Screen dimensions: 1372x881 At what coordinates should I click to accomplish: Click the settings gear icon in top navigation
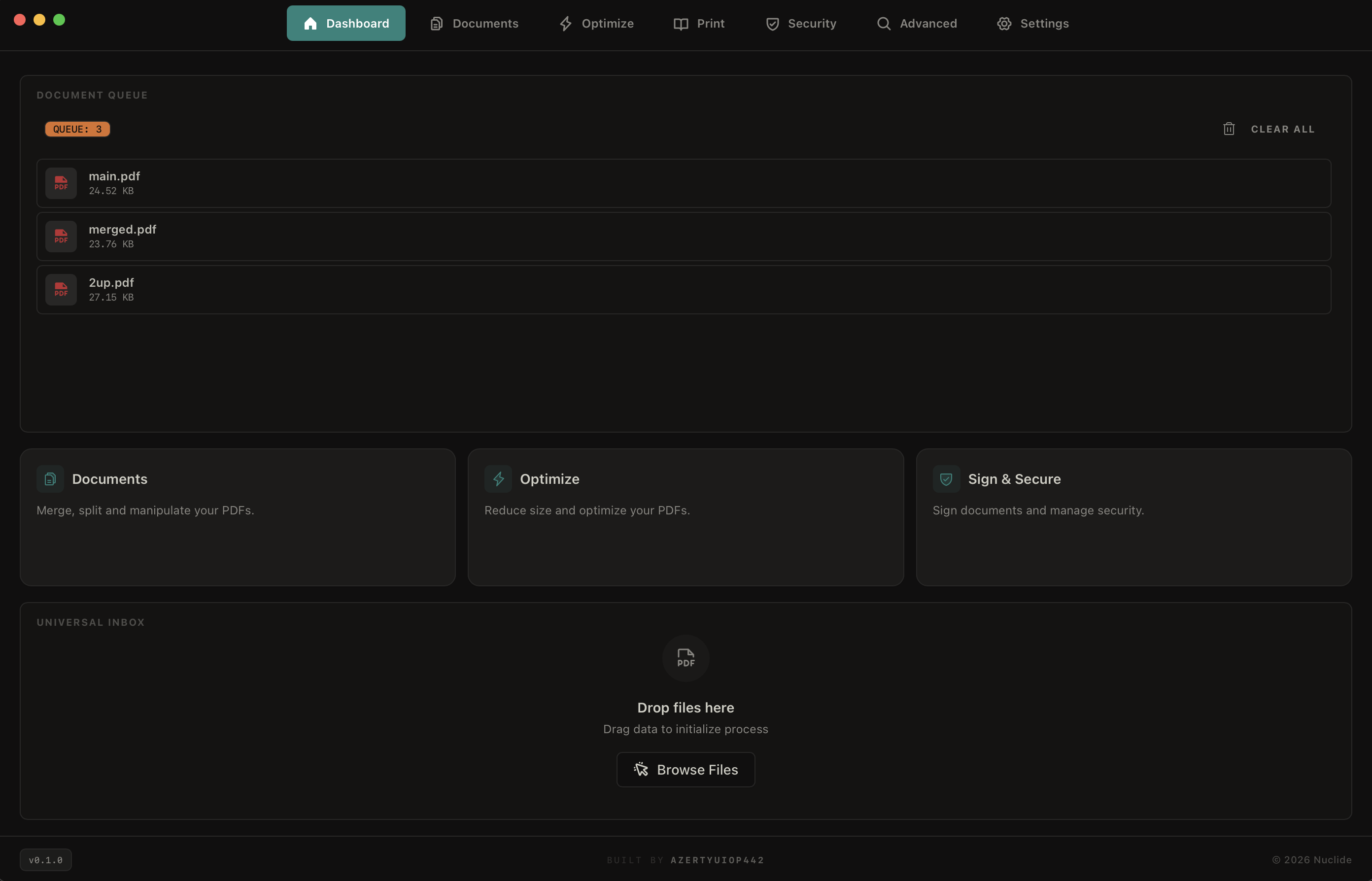pos(1003,24)
